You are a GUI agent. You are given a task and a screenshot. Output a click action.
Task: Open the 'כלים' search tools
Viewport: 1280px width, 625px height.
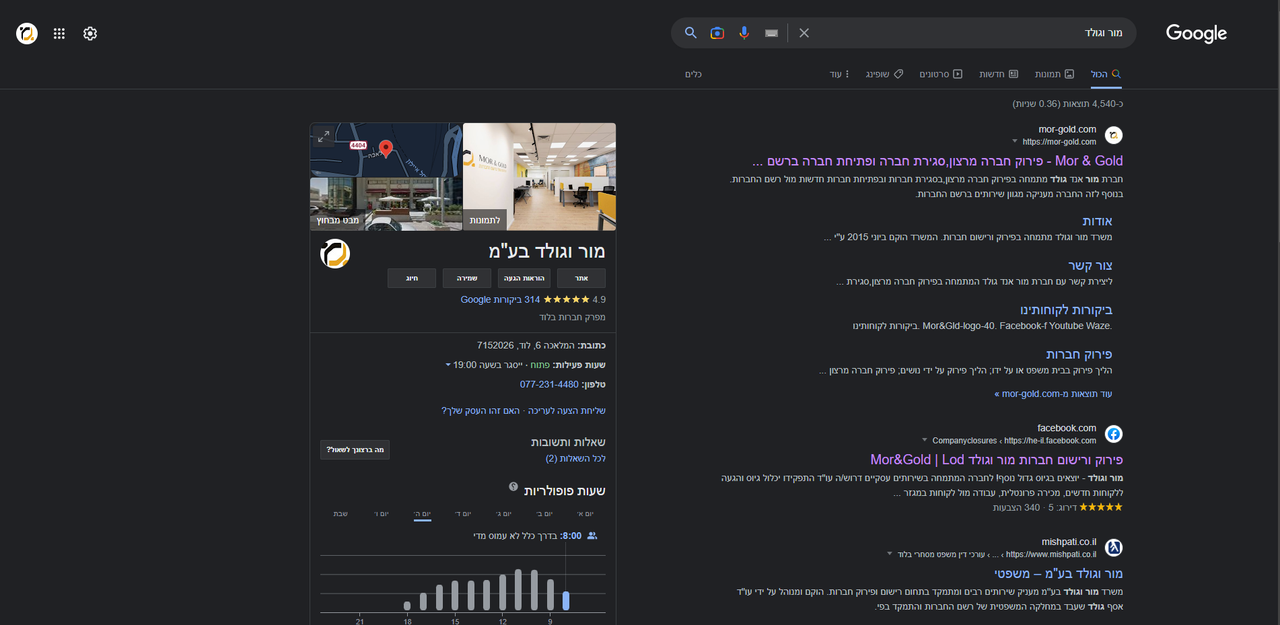click(x=693, y=74)
